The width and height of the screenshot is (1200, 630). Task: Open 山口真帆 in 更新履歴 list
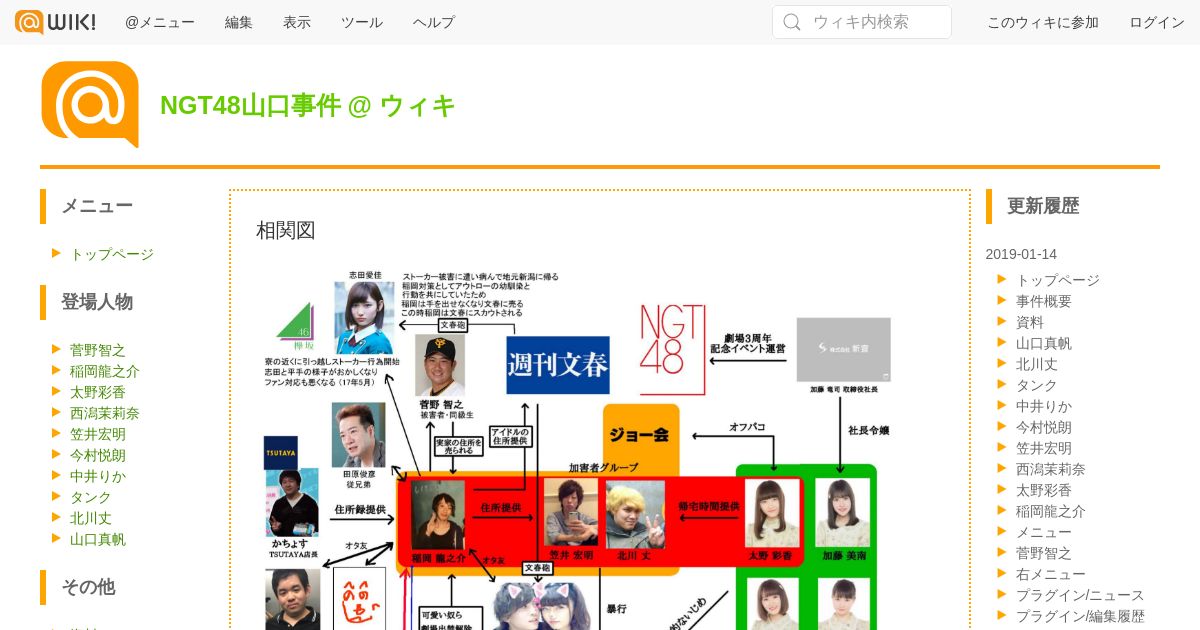[1044, 343]
